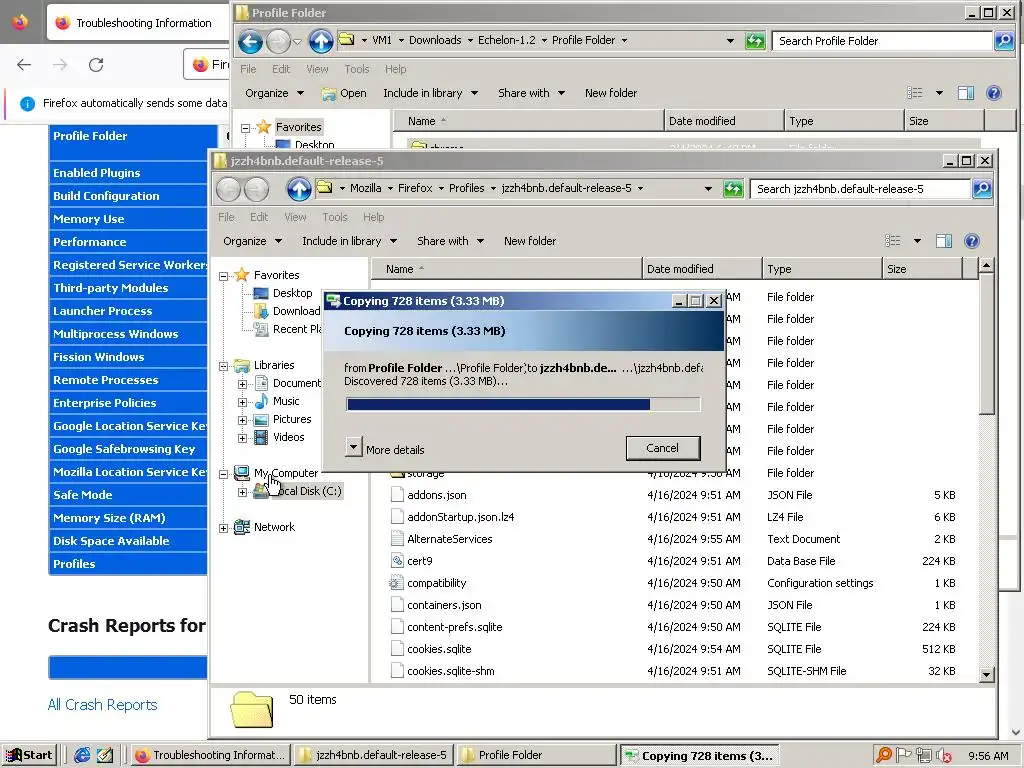Open Tools menu in Profile Folder window
1024x768 pixels.
click(x=357, y=69)
